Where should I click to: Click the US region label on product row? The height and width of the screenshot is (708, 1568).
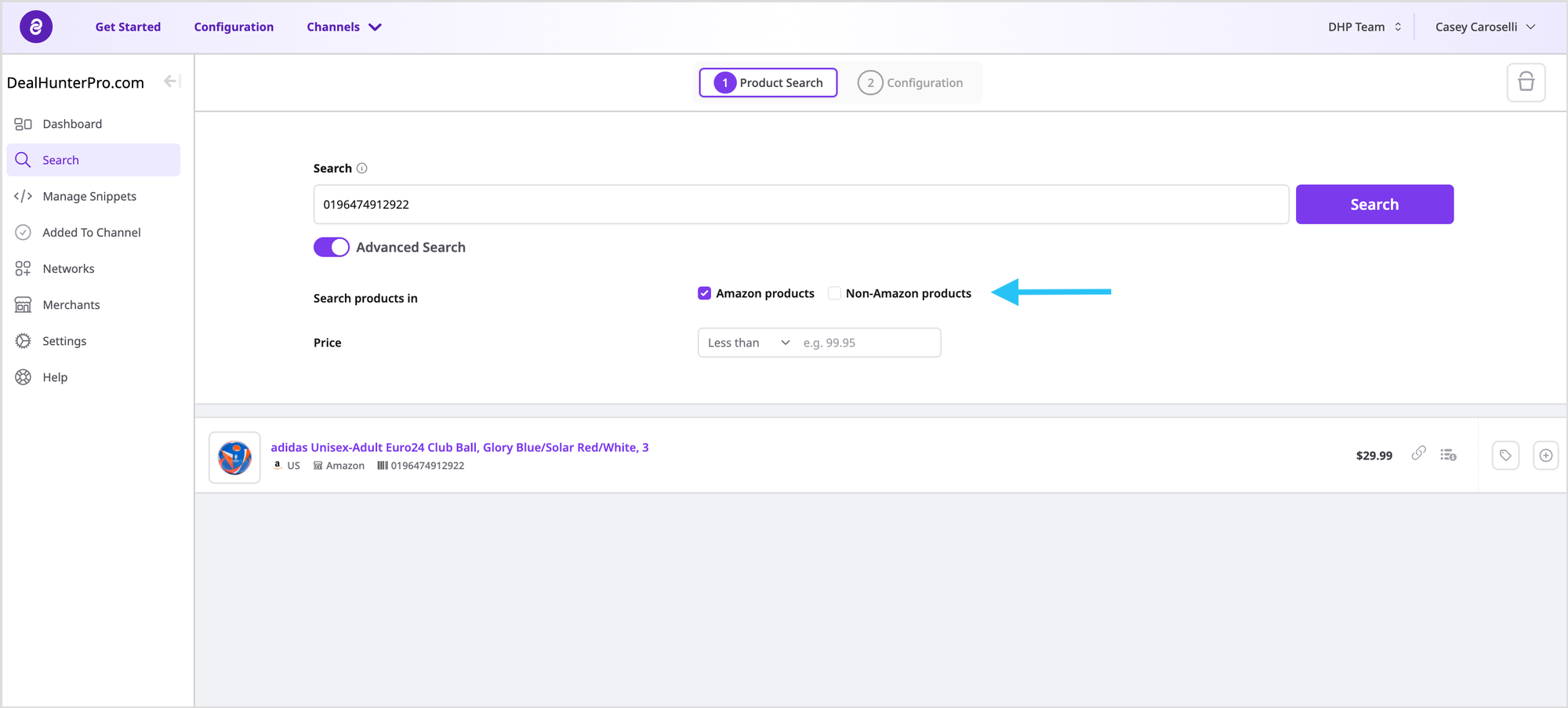click(x=293, y=466)
